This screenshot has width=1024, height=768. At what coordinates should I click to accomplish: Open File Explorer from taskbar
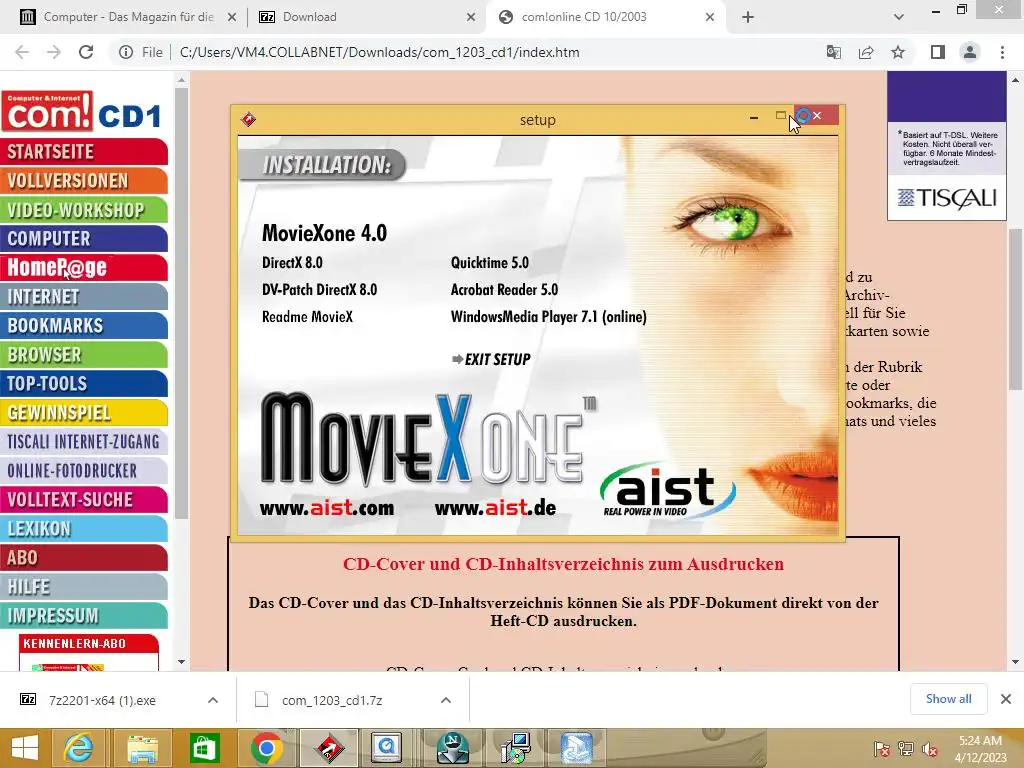click(142, 748)
